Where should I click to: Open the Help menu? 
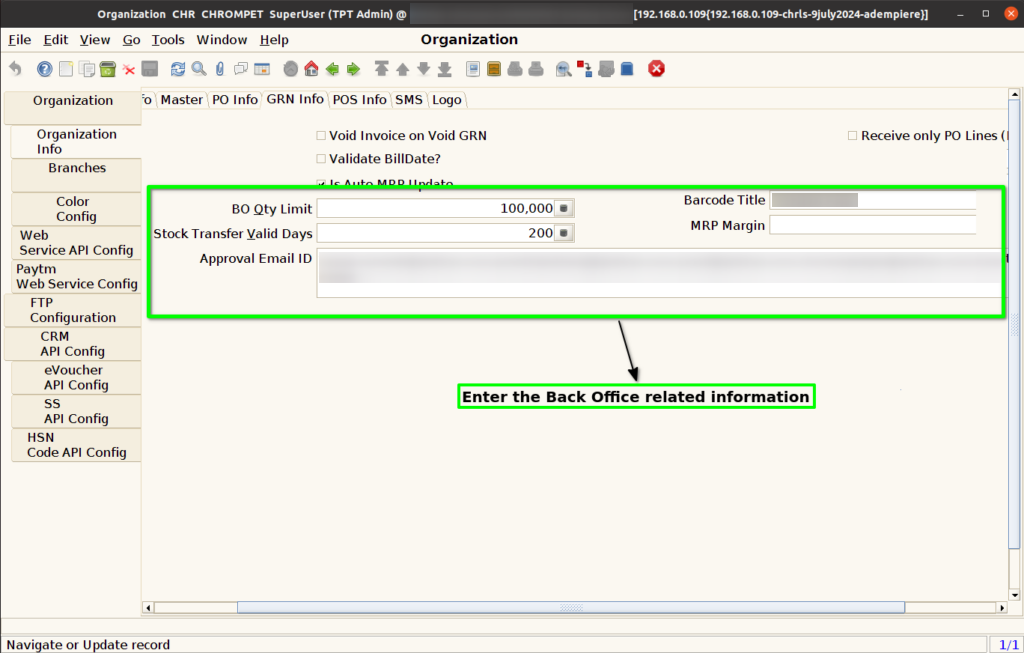274,40
